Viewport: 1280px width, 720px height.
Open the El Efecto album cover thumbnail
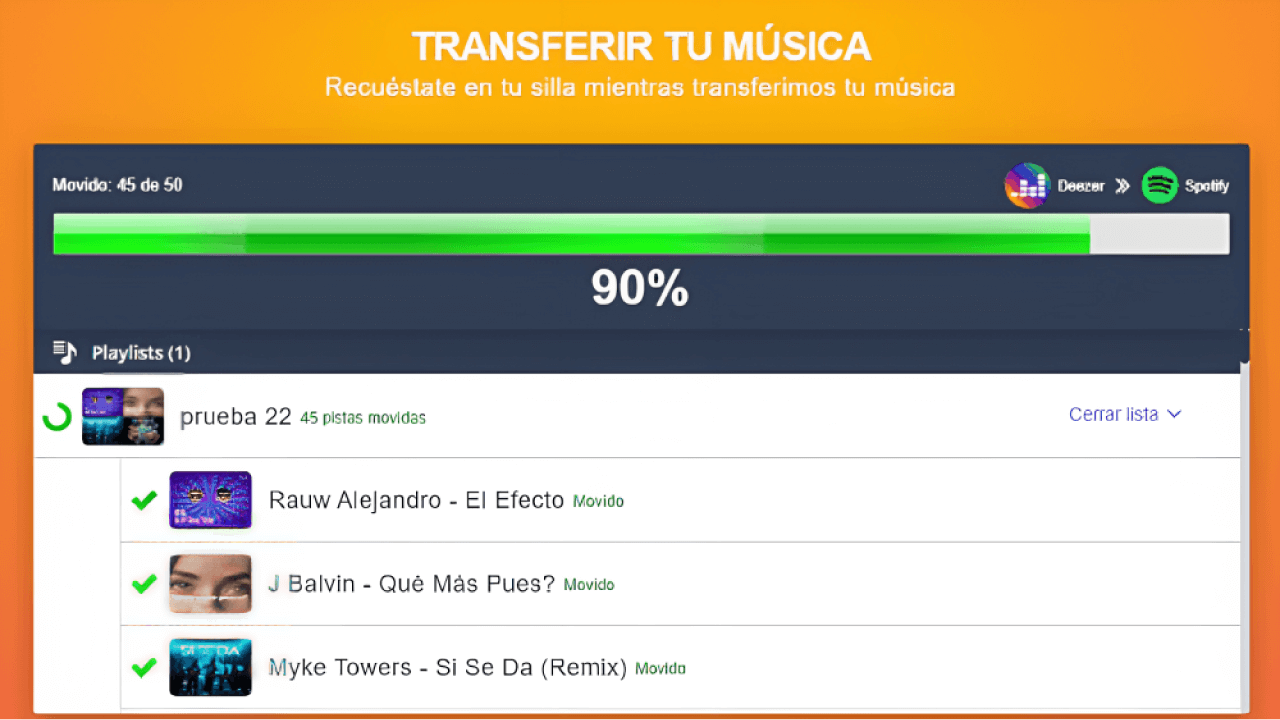(x=210, y=500)
